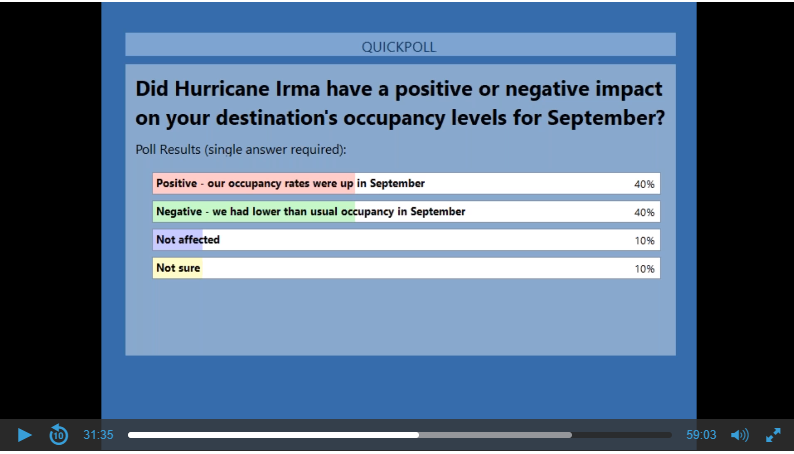
Task: Mute the audio with the speaker icon
Action: (x=740, y=435)
